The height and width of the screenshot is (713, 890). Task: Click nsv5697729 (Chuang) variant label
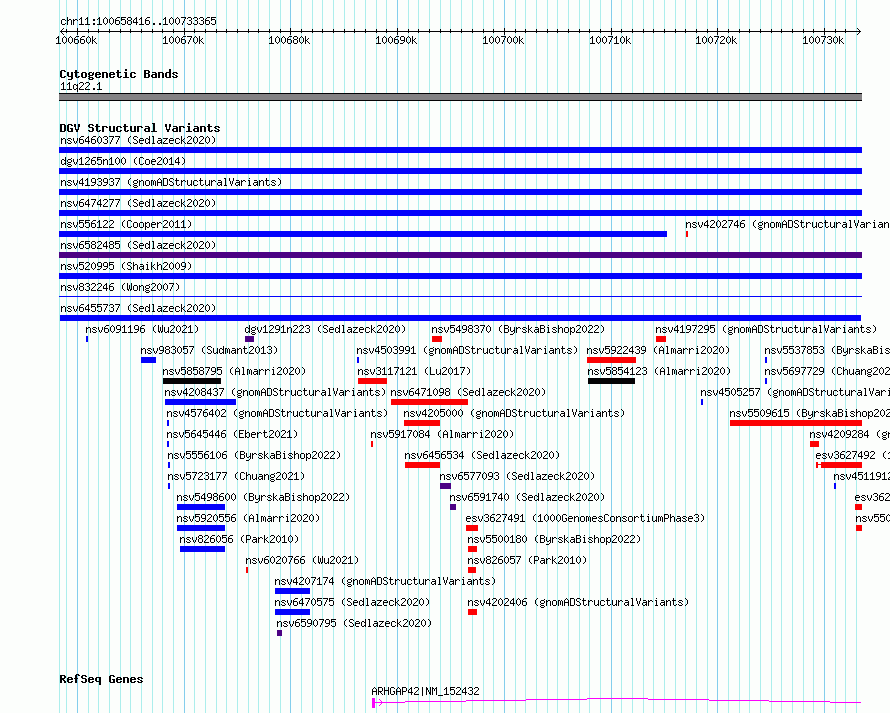click(827, 371)
